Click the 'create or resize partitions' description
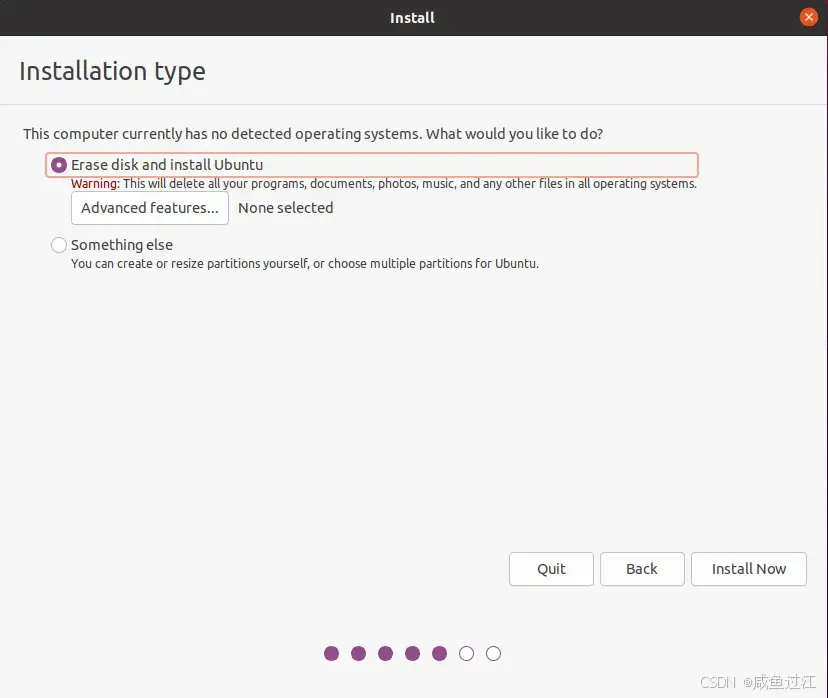The width and height of the screenshot is (828, 698). (305, 263)
